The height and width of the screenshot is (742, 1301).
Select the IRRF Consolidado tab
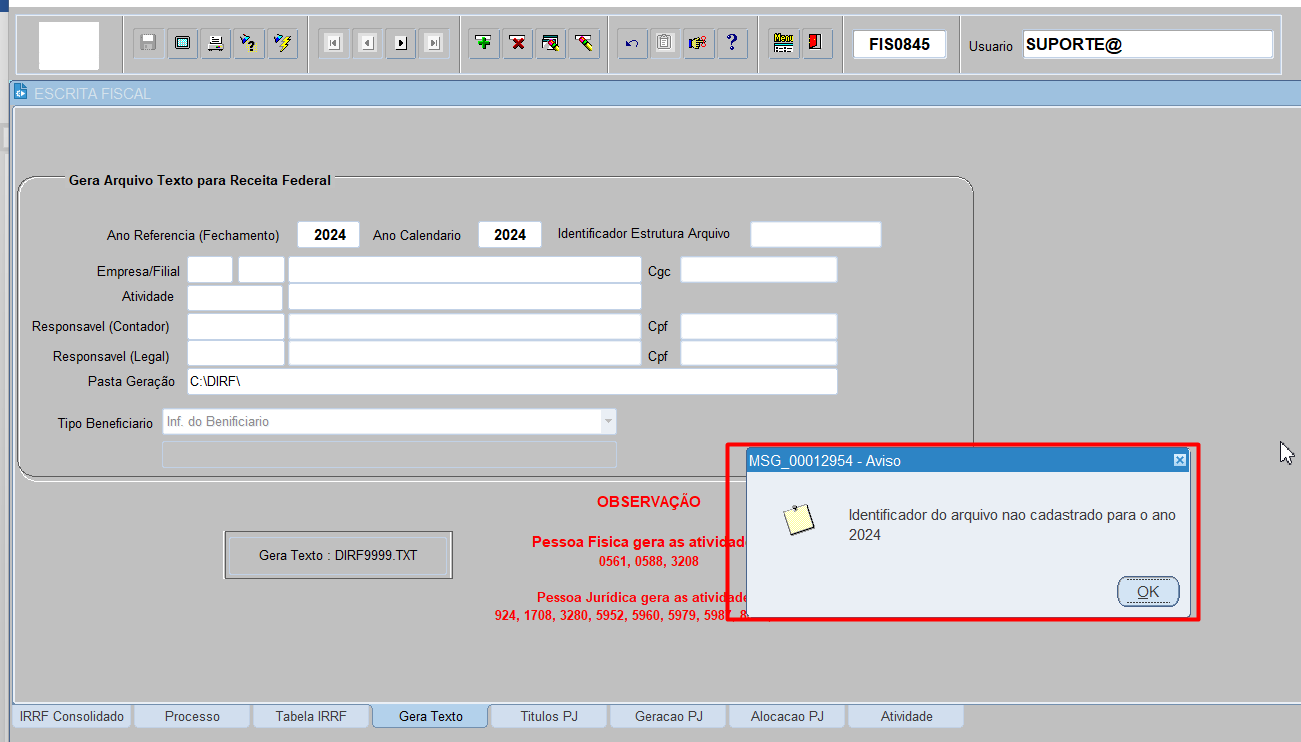(x=72, y=716)
